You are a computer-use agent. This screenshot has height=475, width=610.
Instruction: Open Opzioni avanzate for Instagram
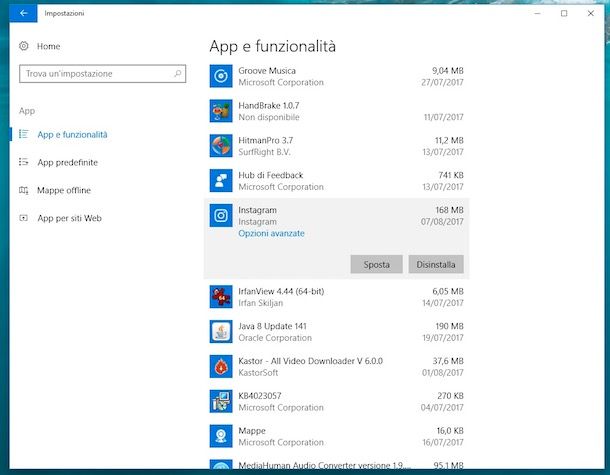(271, 233)
